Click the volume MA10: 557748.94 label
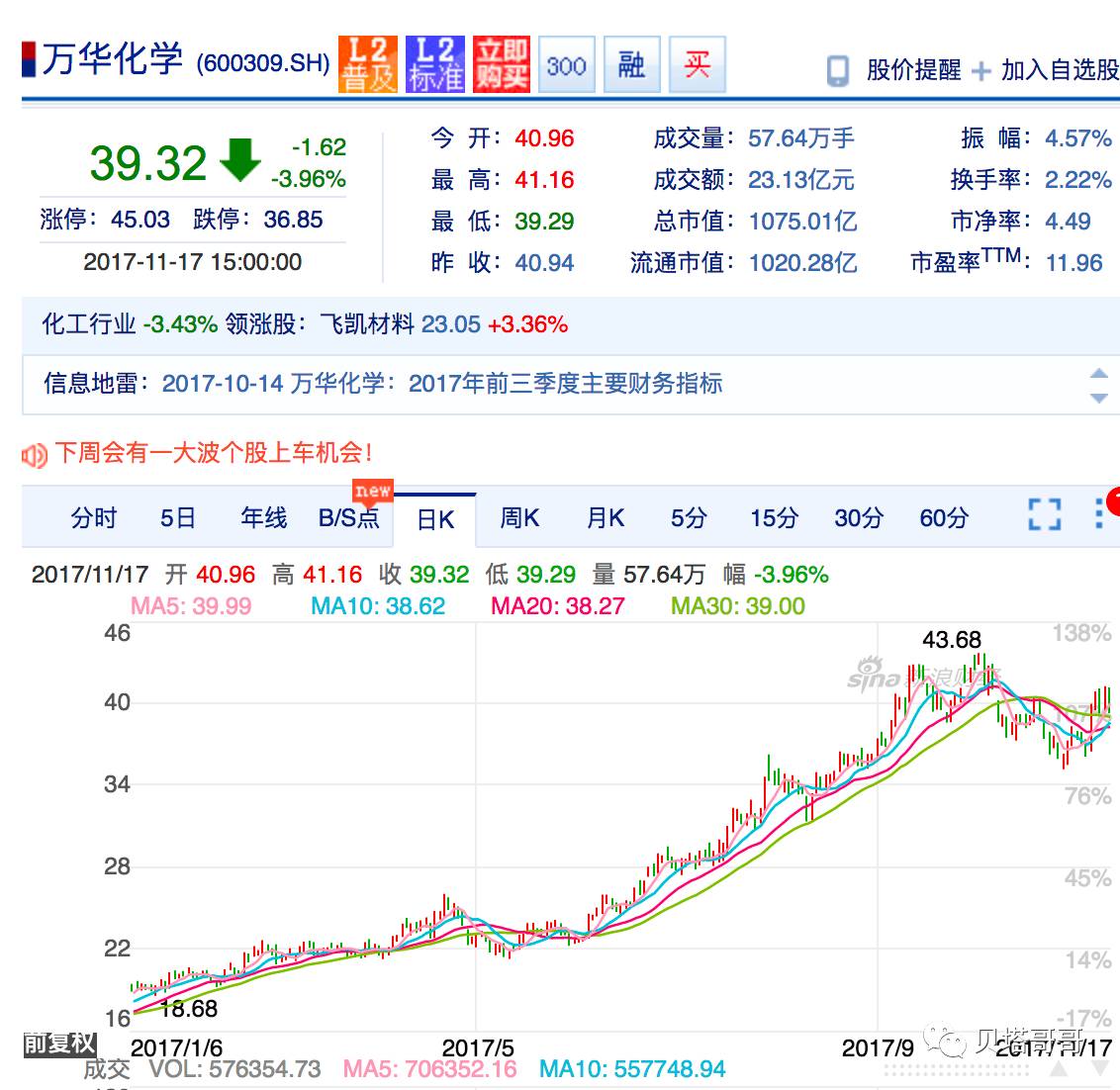 point(632,1069)
